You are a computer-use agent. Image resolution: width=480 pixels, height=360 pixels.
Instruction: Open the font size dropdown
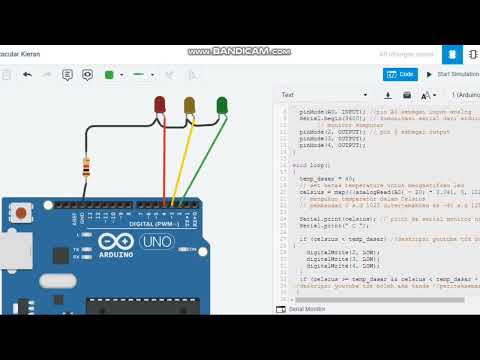(x=428, y=96)
